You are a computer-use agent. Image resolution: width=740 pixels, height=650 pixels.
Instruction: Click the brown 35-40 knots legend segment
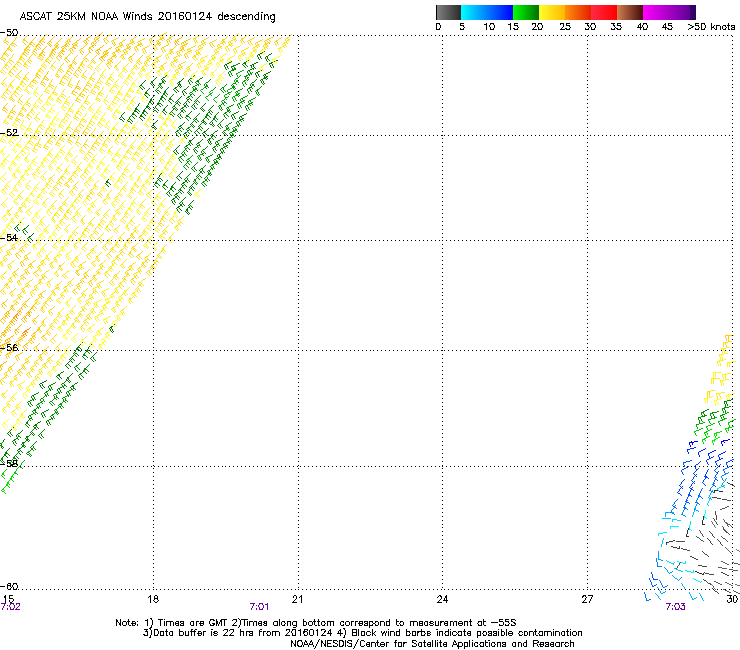click(x=630, y=12)
